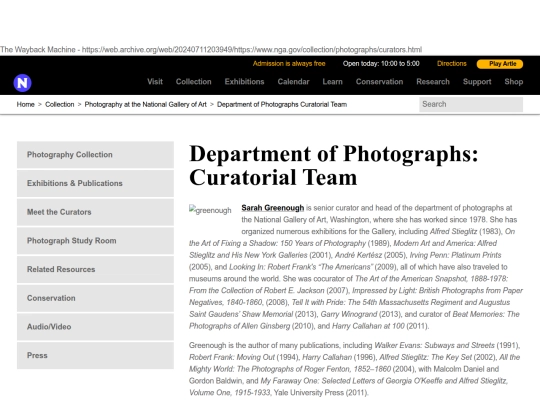Open Meet the Curators in the sidebar

pos(95,212)
